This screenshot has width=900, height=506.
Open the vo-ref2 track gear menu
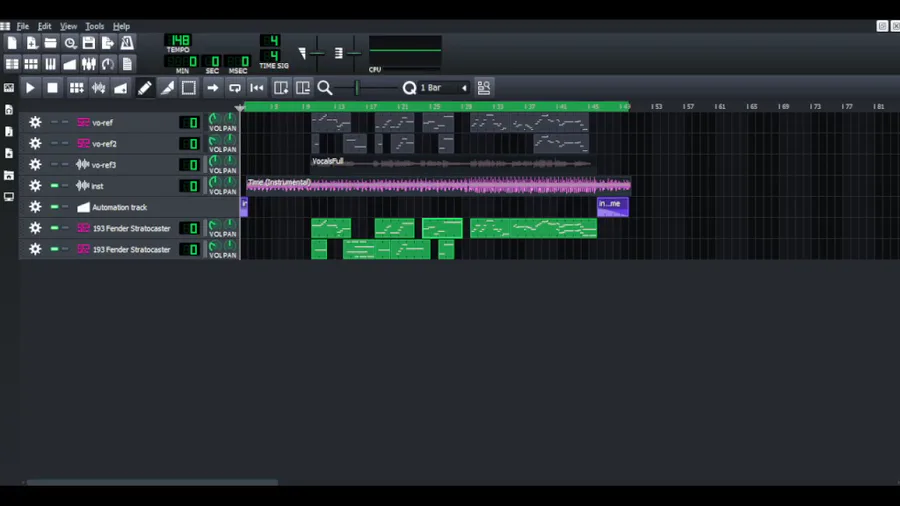(35, 143)
